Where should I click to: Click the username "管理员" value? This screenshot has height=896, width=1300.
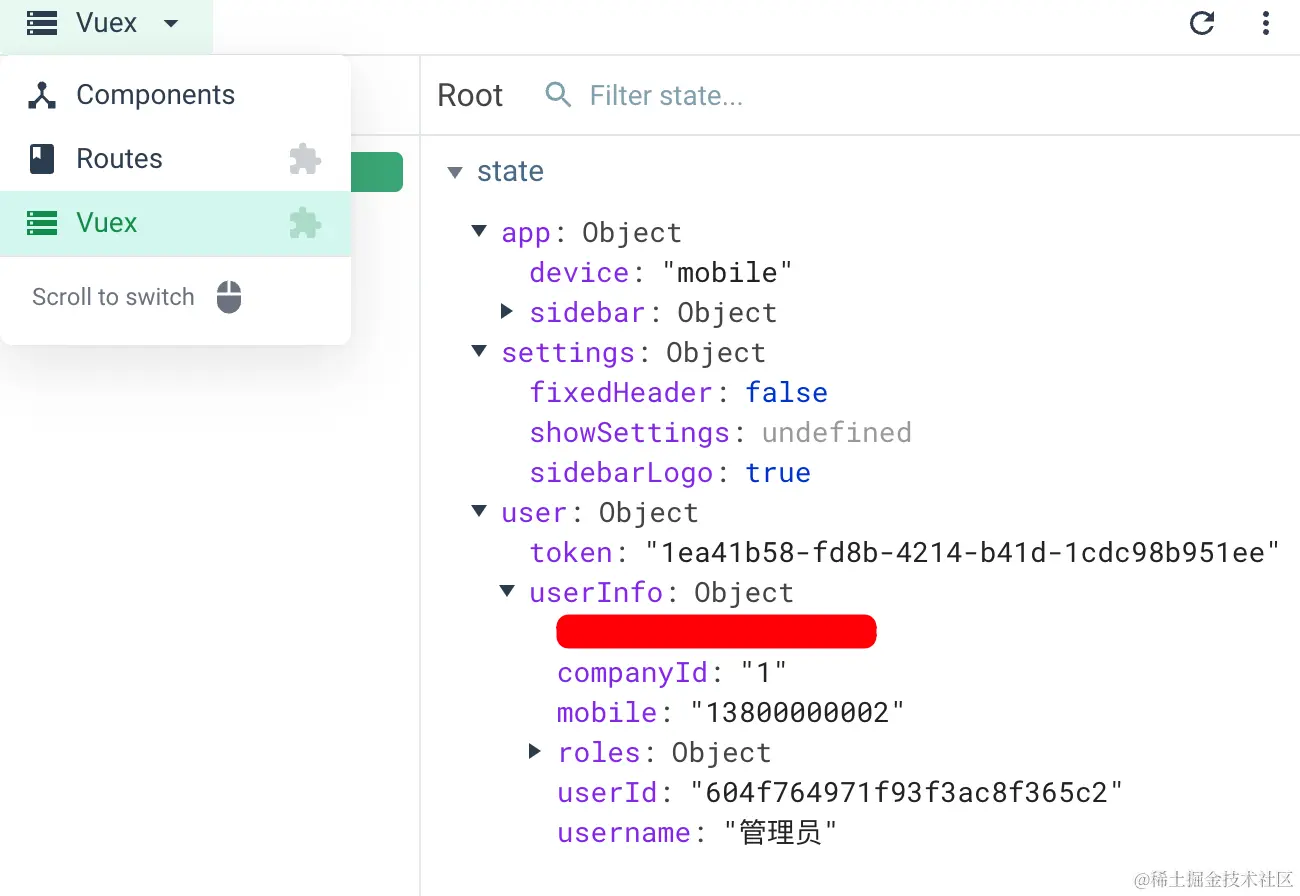point(780,833)
